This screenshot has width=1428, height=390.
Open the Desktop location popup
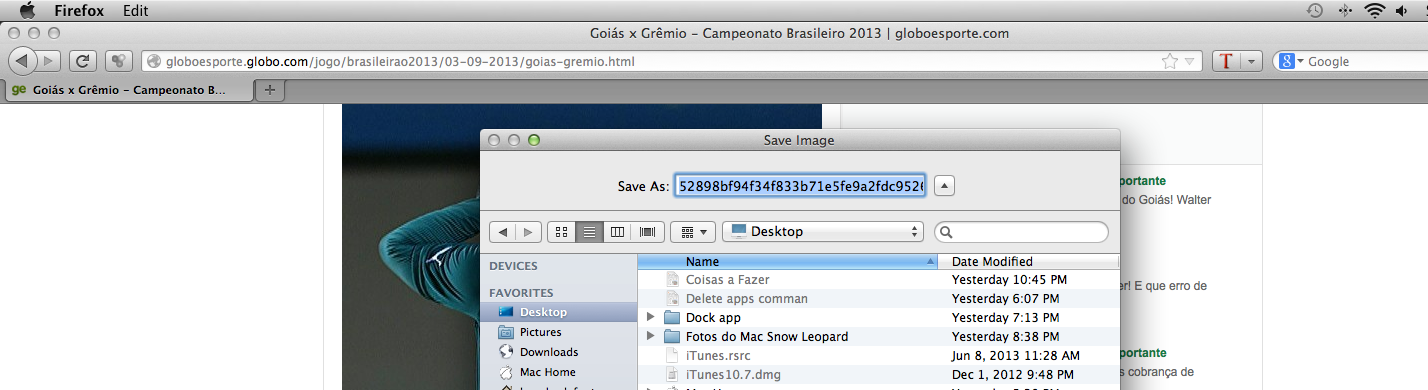tap(822, 231)
